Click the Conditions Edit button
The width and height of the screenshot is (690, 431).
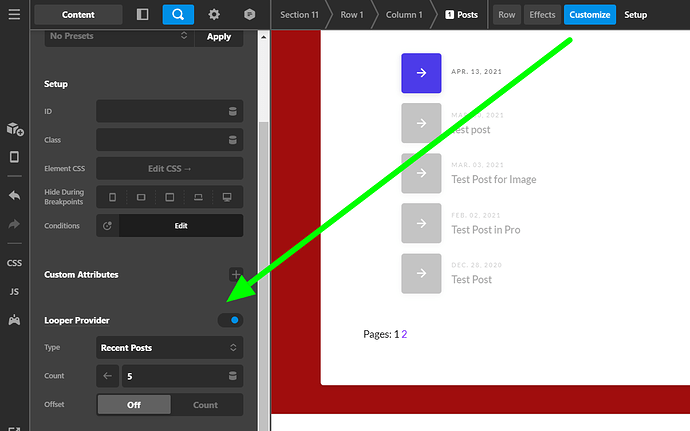tap(181, 226)
